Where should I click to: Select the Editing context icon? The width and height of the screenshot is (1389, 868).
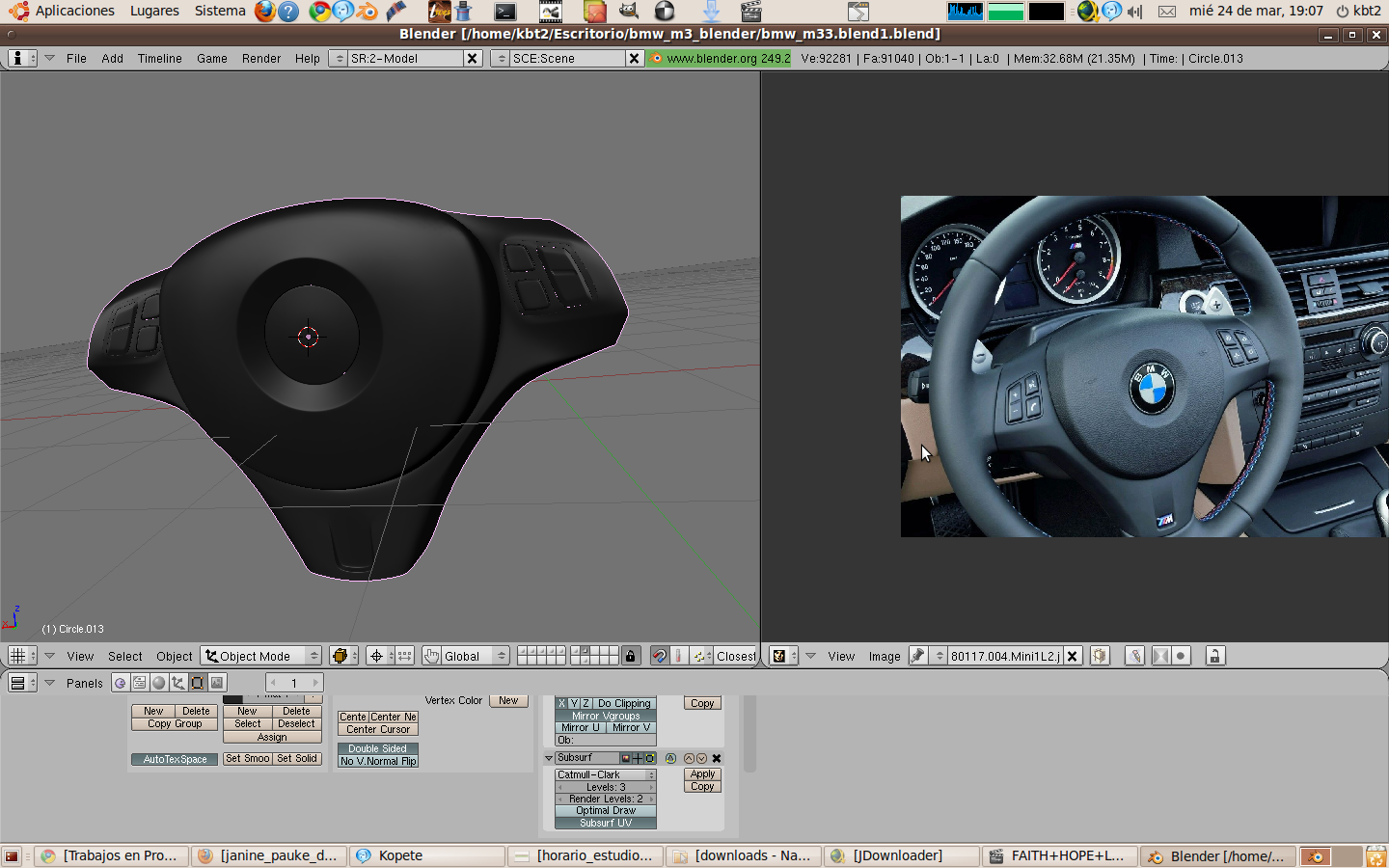(198, 683)
